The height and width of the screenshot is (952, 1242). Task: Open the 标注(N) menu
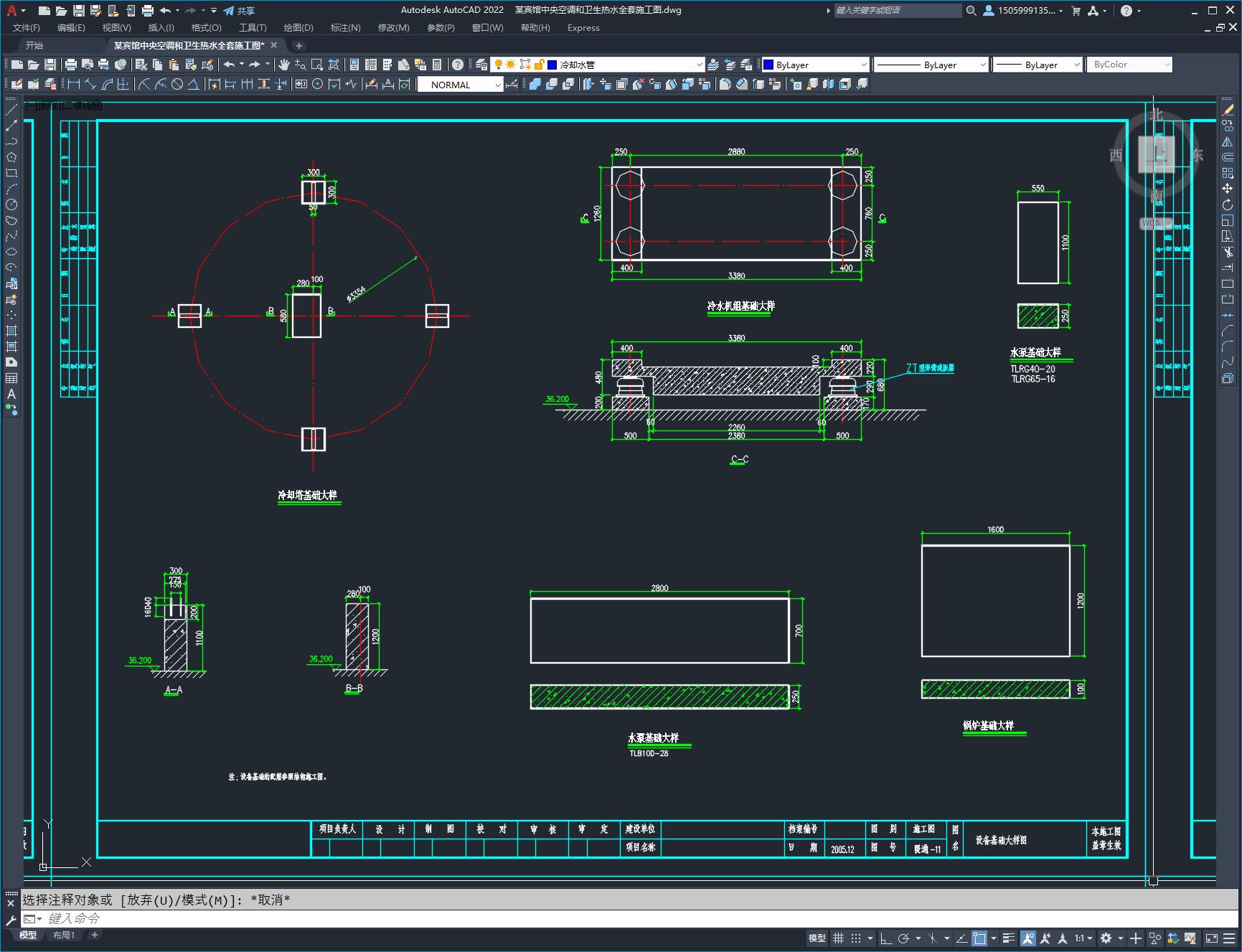345,27
